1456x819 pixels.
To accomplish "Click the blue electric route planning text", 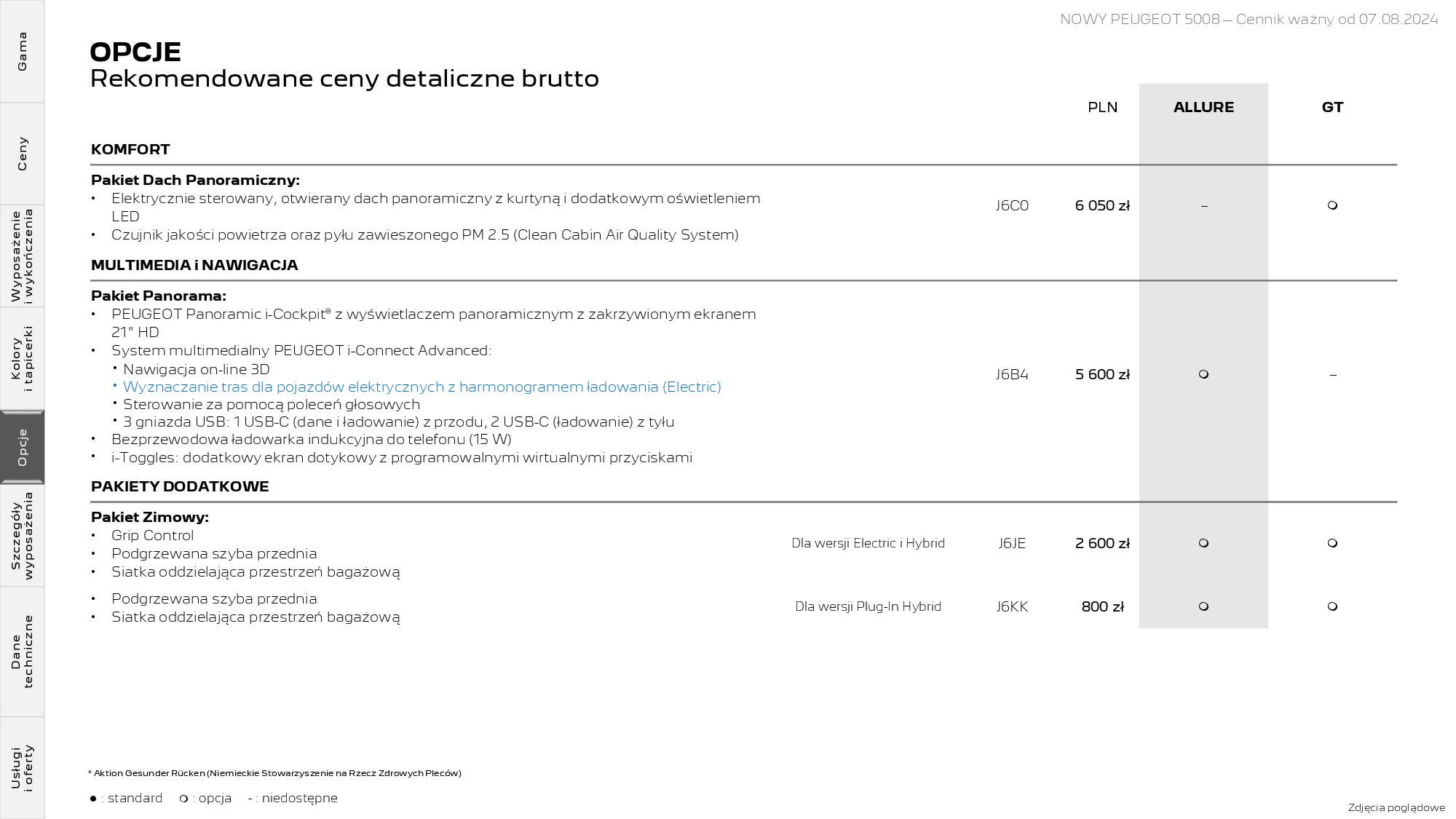I will click(x=422, y=387).
